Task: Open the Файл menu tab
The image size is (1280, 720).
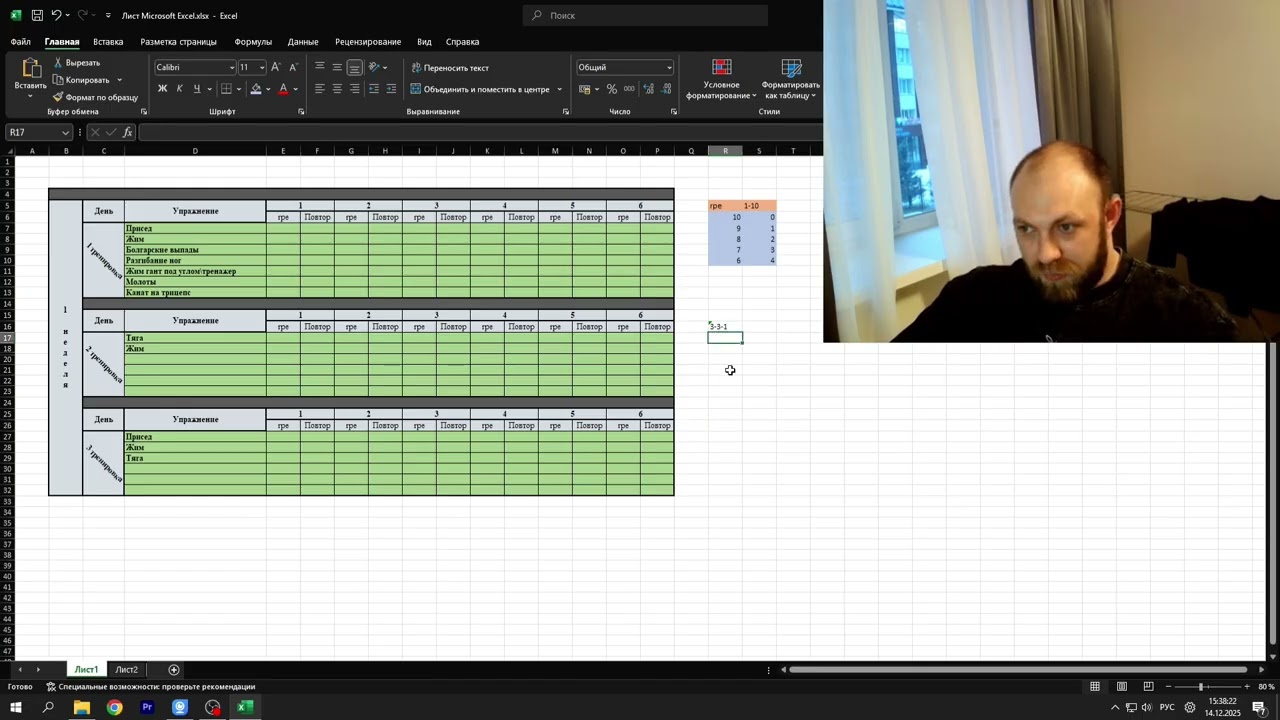Action: pos(21,42)
